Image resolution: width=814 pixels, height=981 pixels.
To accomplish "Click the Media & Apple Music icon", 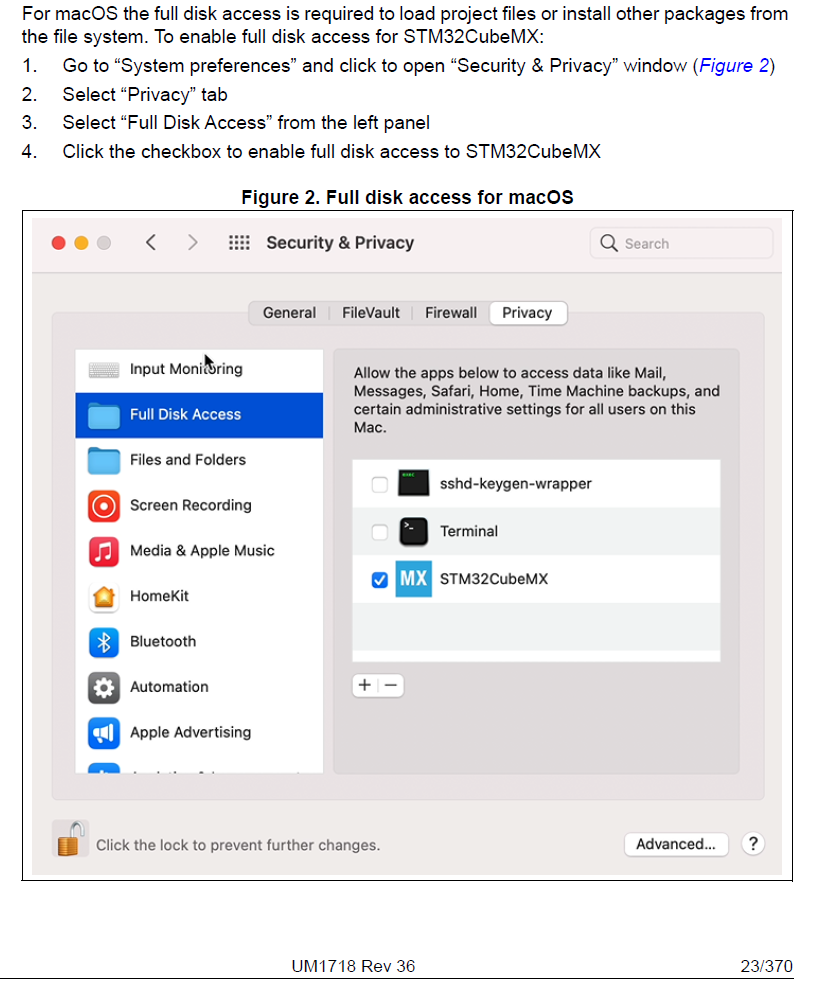I will [104, 551].
